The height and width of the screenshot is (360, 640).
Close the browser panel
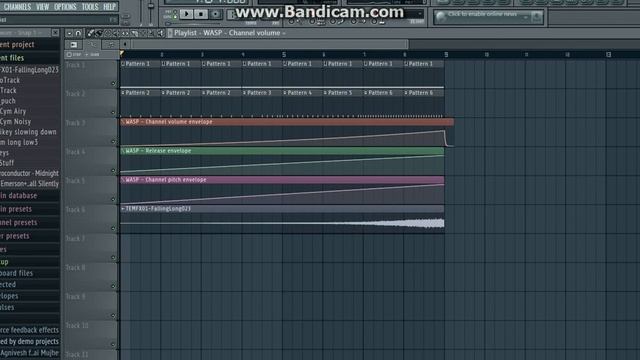click(x=55, y=33)
